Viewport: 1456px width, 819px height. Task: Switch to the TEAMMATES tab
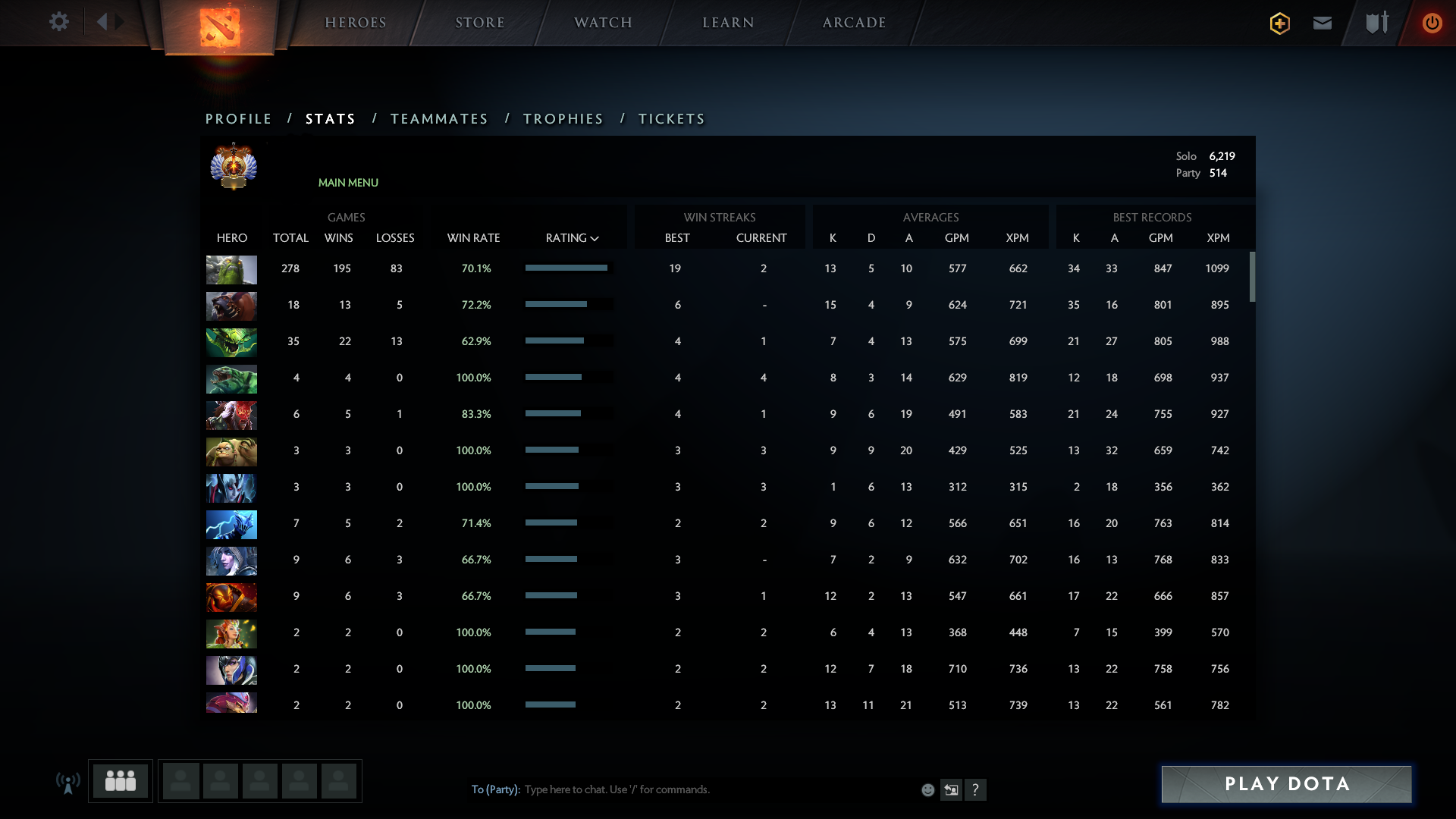(x=439, y=119)
